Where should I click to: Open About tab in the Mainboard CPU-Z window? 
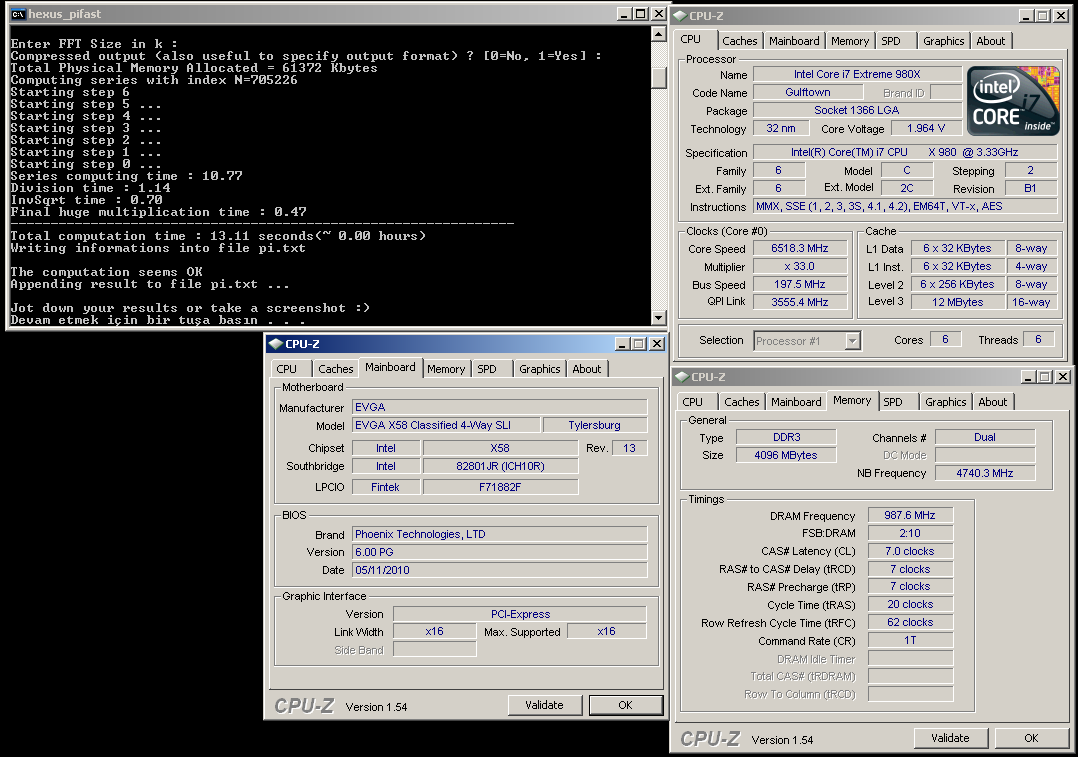pos(586,369)
